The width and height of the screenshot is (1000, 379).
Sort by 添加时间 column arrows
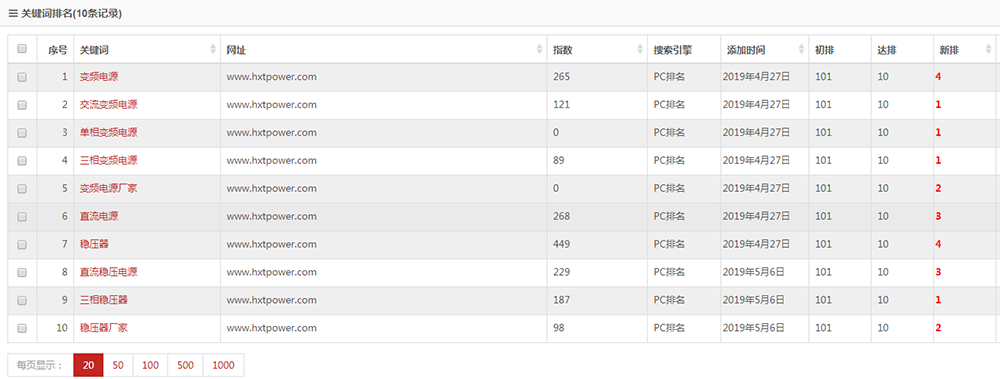pyautogui.click(x=802, y=49)
